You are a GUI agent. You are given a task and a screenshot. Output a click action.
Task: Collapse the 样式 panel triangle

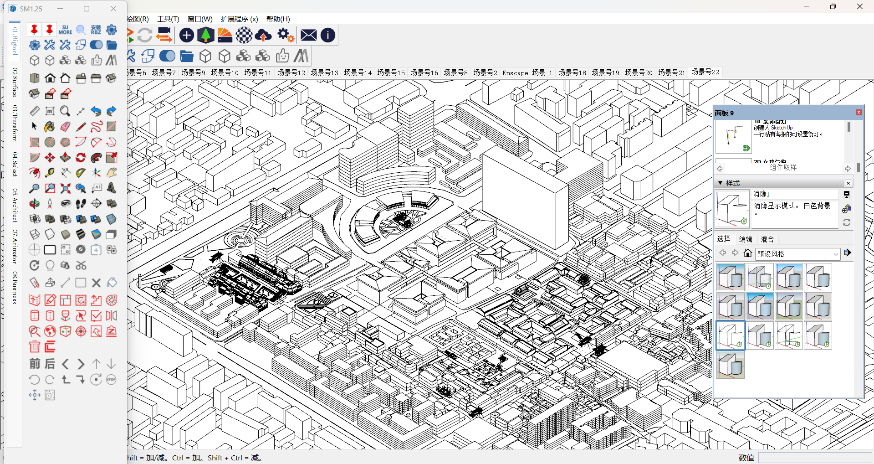pos(720,182)
